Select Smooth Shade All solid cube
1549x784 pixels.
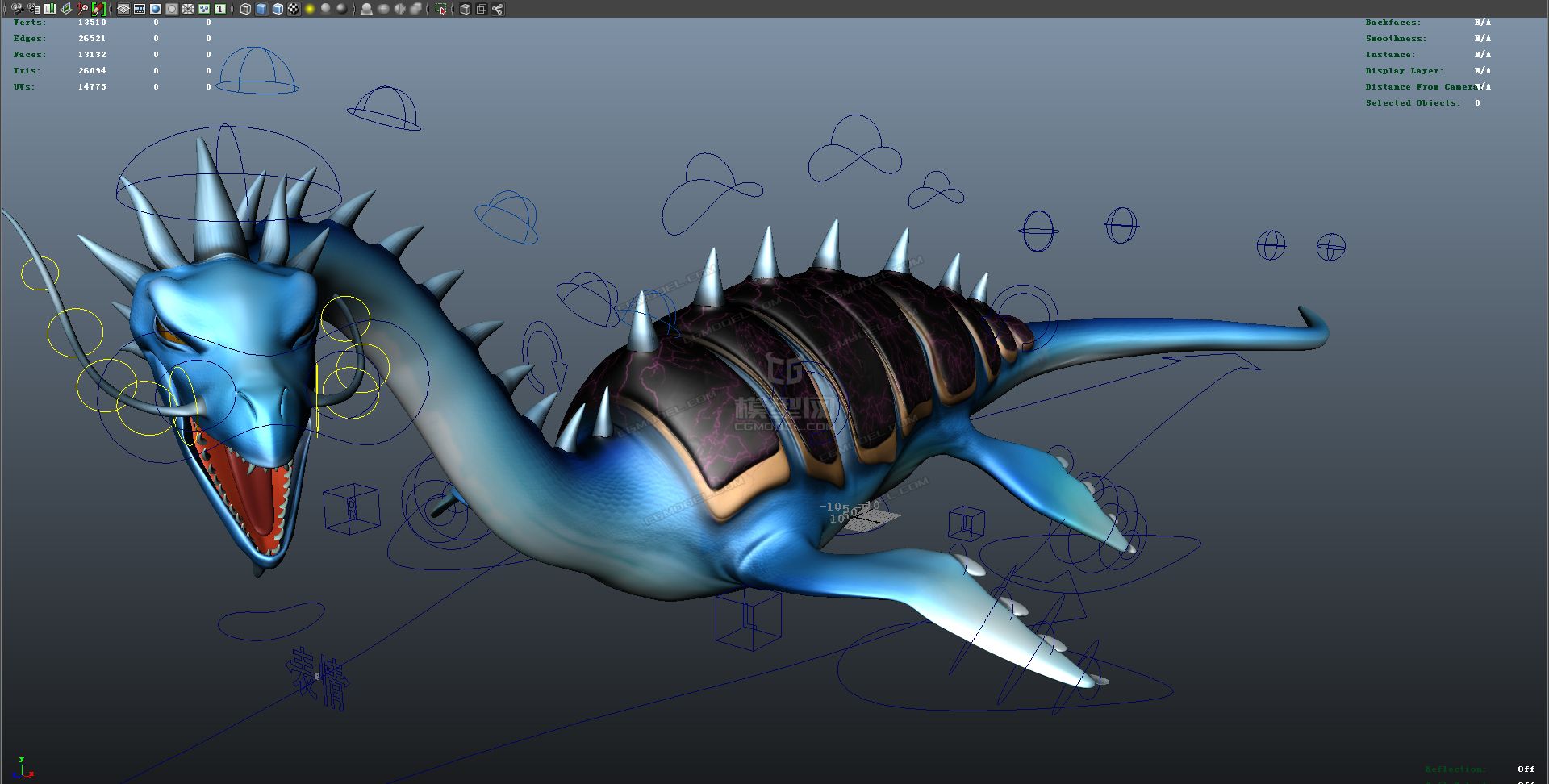[x=261, y=9]
